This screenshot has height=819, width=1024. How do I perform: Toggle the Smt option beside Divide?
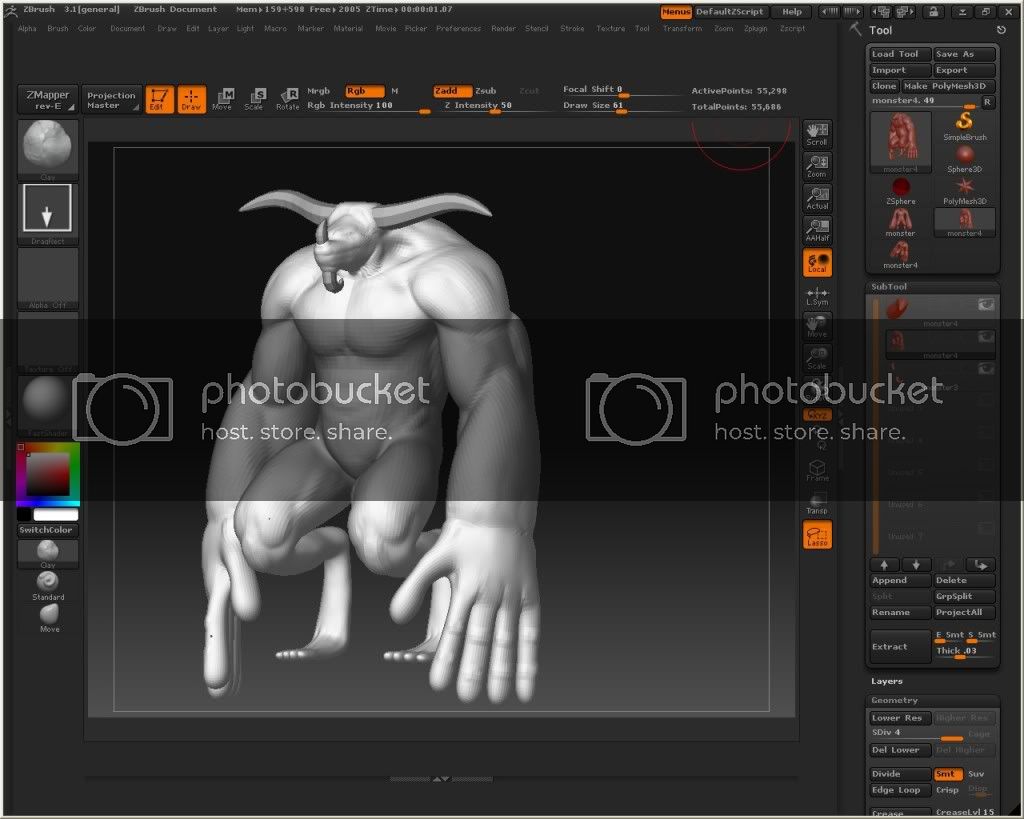(x=948, y=774)
